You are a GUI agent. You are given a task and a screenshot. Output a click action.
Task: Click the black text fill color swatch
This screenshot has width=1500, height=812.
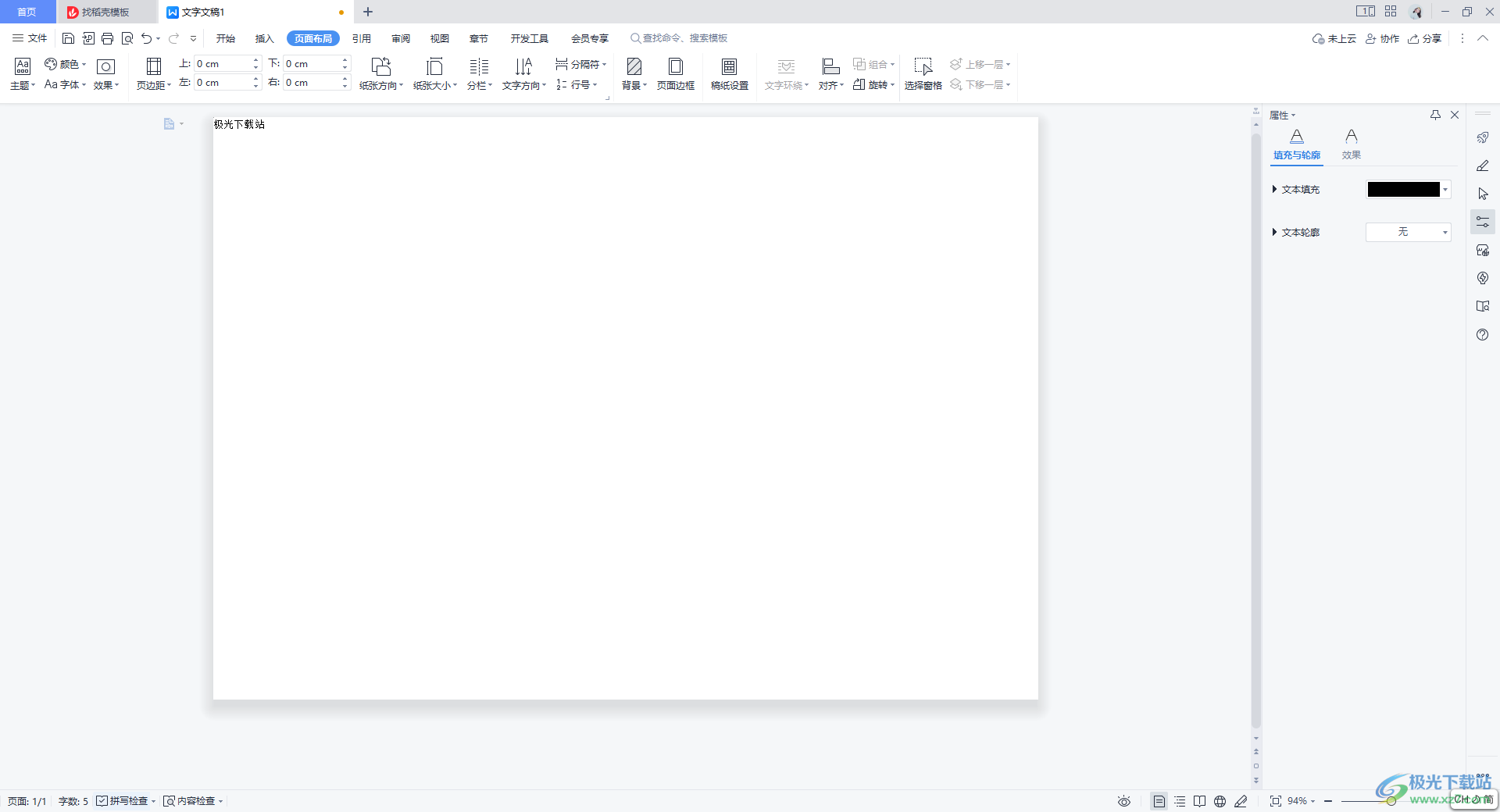tap(1403, 190)
